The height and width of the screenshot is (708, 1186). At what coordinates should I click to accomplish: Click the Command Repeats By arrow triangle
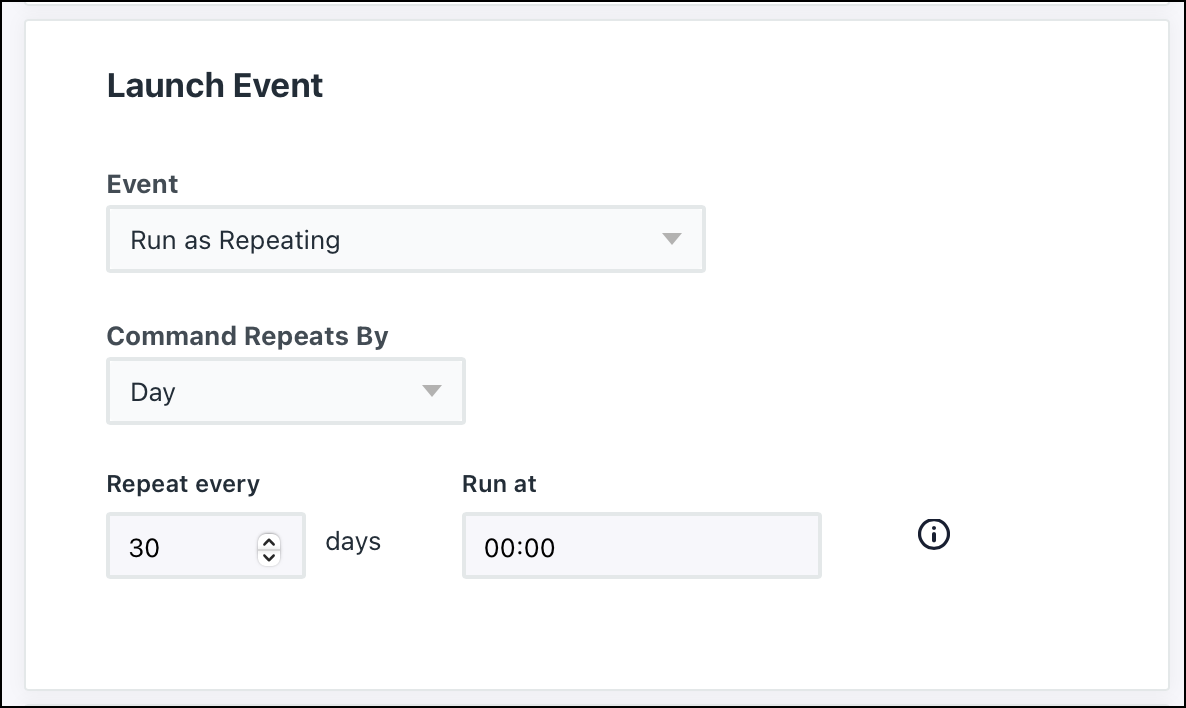coord(431,391)
